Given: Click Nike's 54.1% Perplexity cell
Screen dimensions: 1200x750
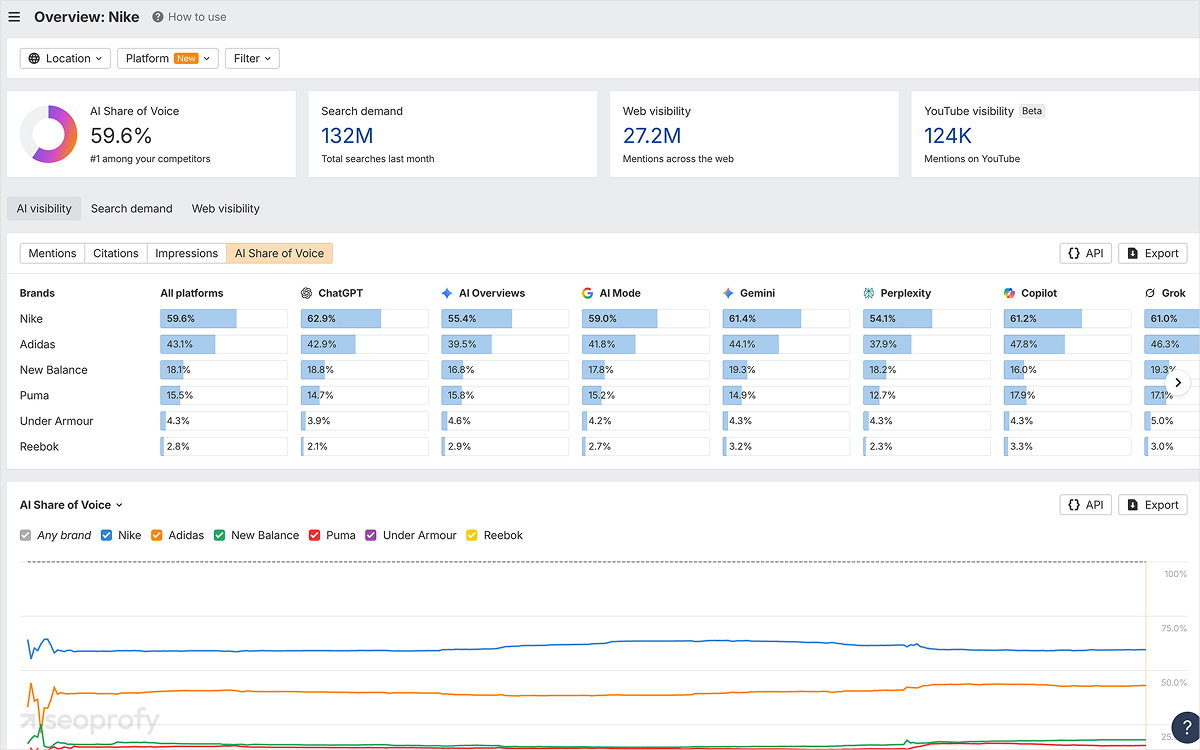Looking at the screenshot, I should pyautogui.click(x=926, y=319).
